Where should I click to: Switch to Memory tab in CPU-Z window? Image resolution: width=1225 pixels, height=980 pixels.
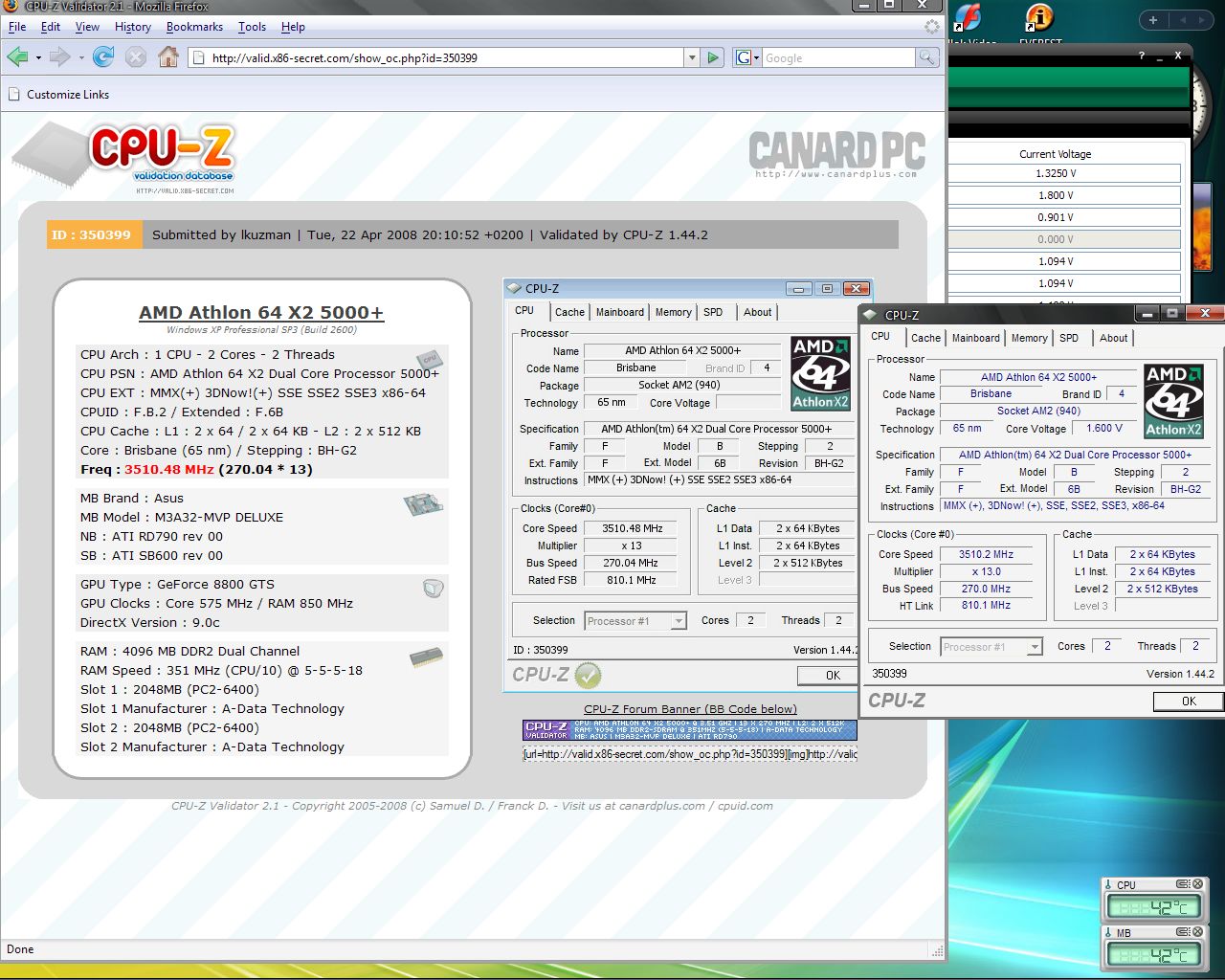tap(1029, 338)
